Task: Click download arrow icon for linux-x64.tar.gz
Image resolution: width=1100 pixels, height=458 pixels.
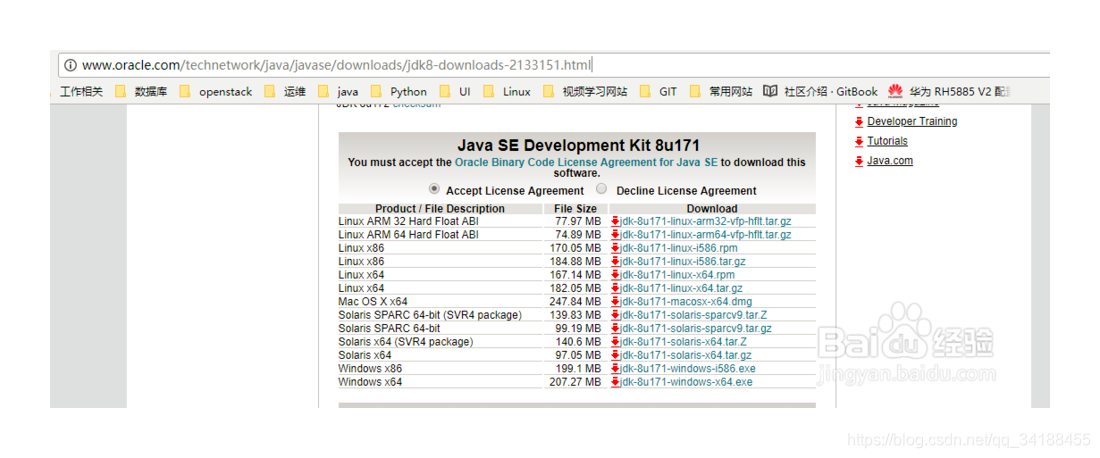Action: pos(615,288)
